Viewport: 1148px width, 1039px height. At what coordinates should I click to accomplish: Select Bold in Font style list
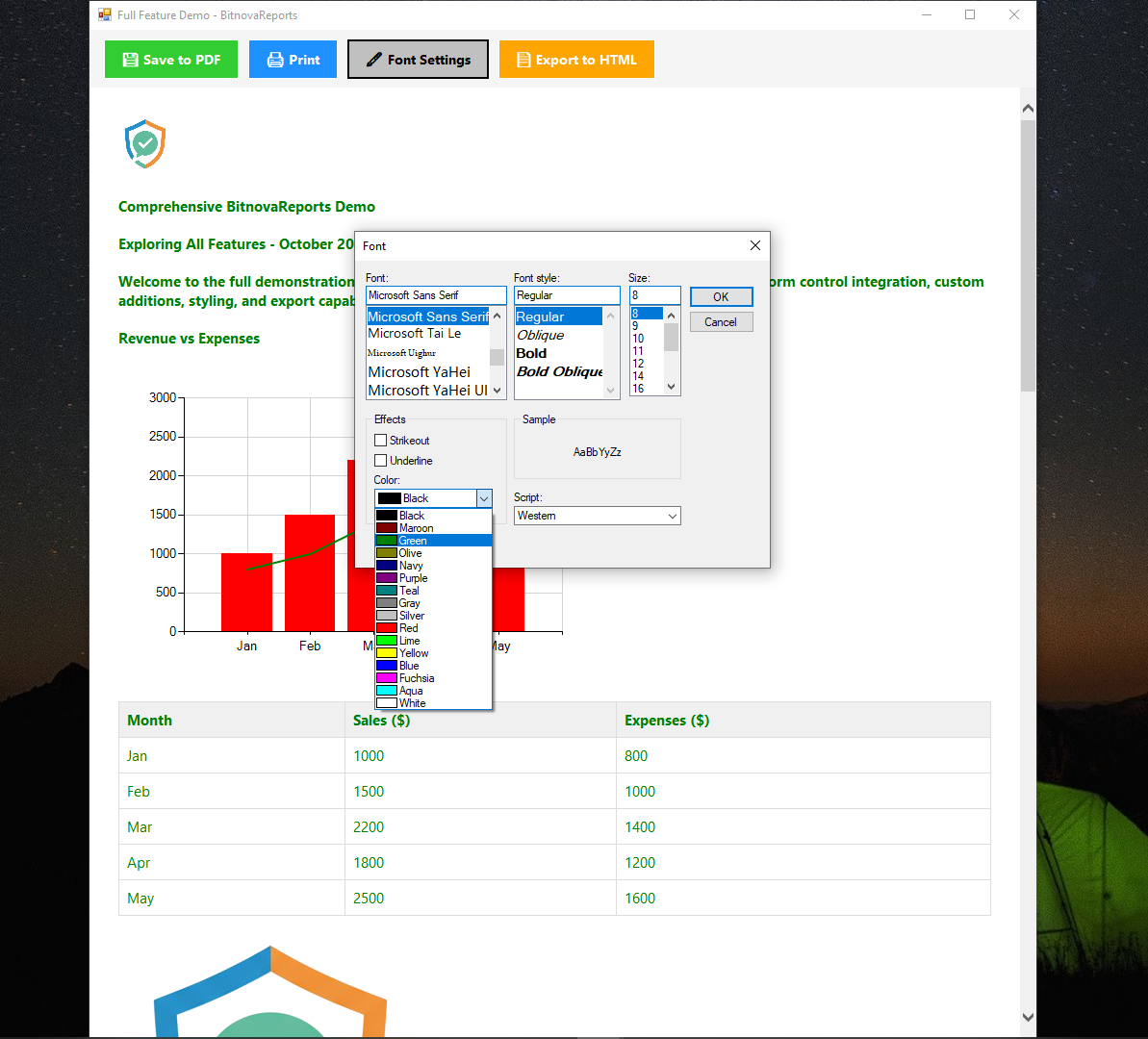point(531,353)
